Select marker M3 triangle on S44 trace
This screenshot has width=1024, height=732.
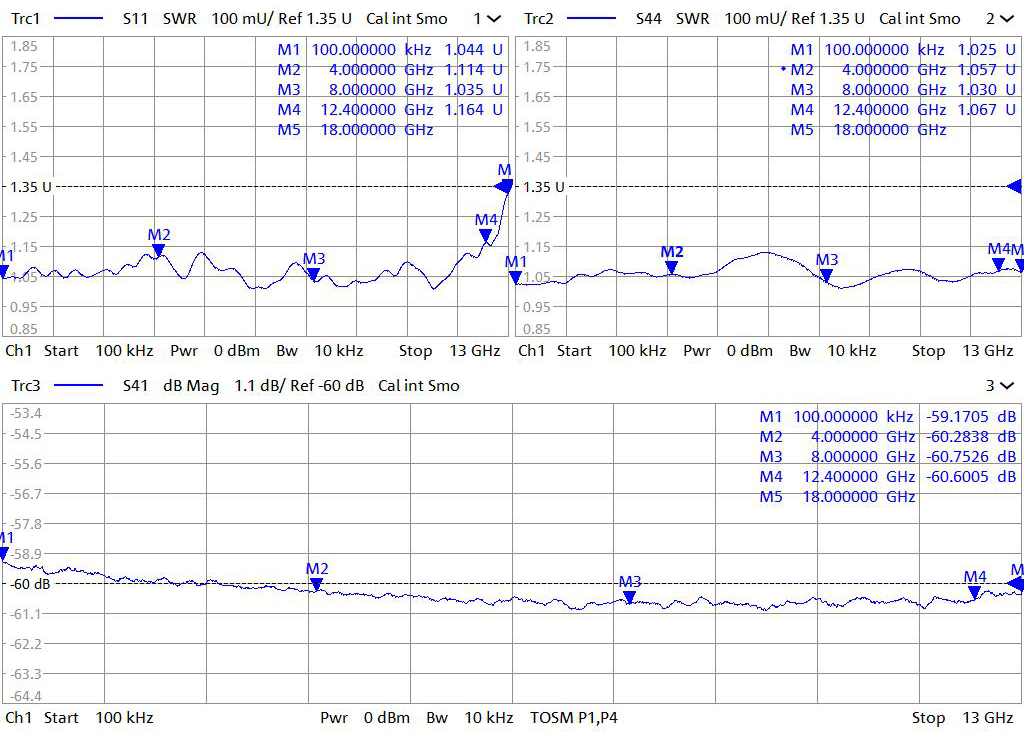[x=826, y=276]
